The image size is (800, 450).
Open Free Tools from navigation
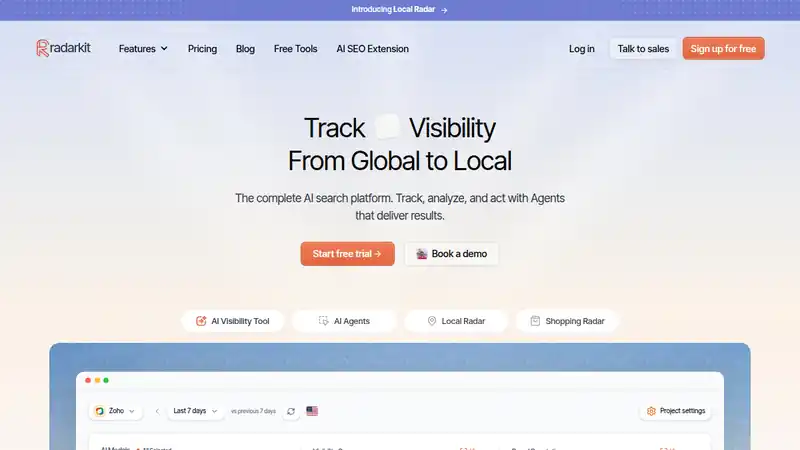[x=295, y=48]
